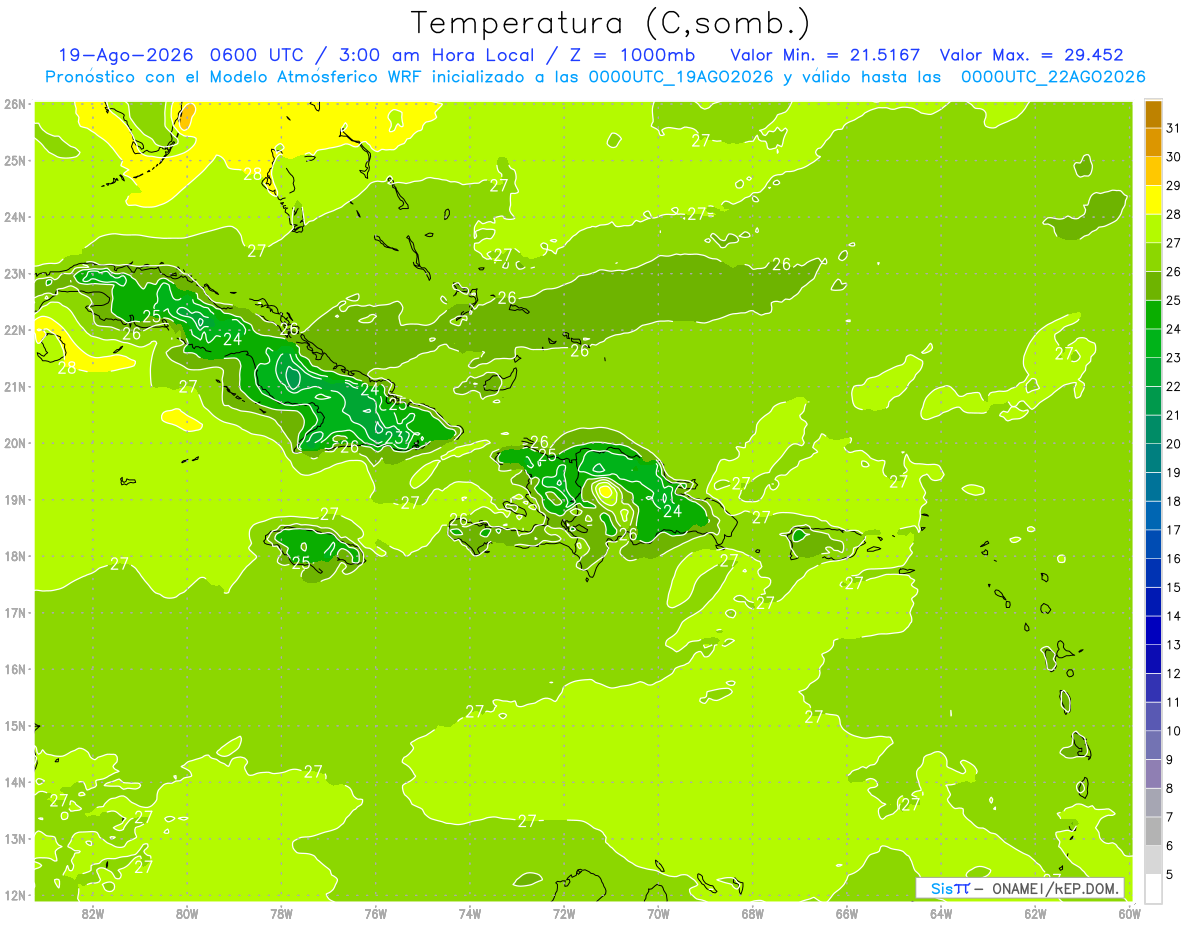Click the '8' value on the color legend
This screenshot has width=1200, height=927.
[1171, 789]
